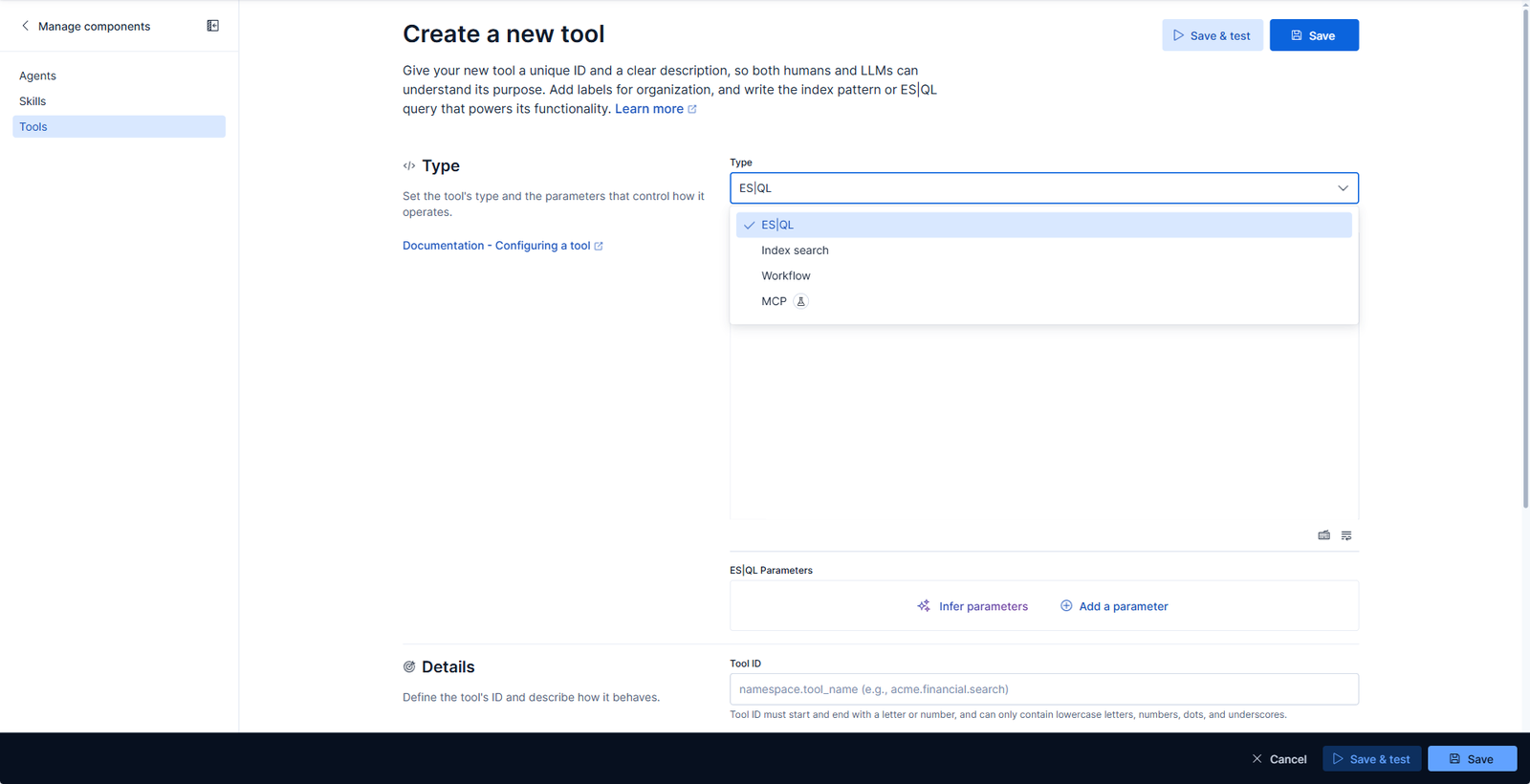Click the "Create a new tool" heading

click(504, 34)
